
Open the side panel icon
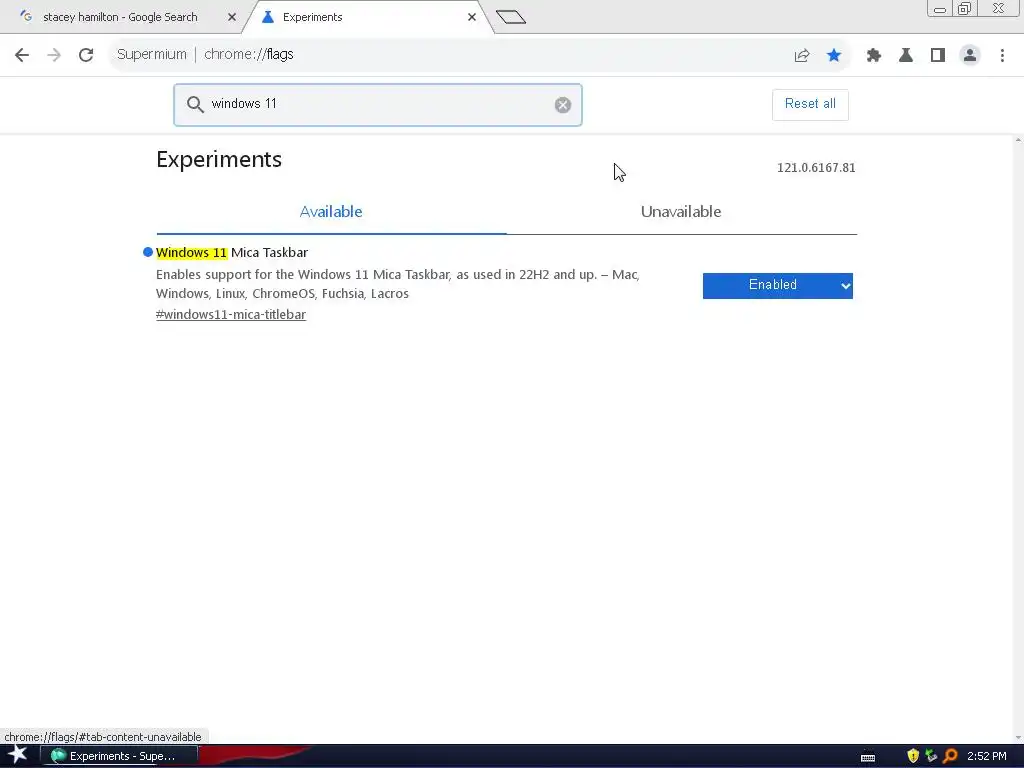tap(938, 56)
